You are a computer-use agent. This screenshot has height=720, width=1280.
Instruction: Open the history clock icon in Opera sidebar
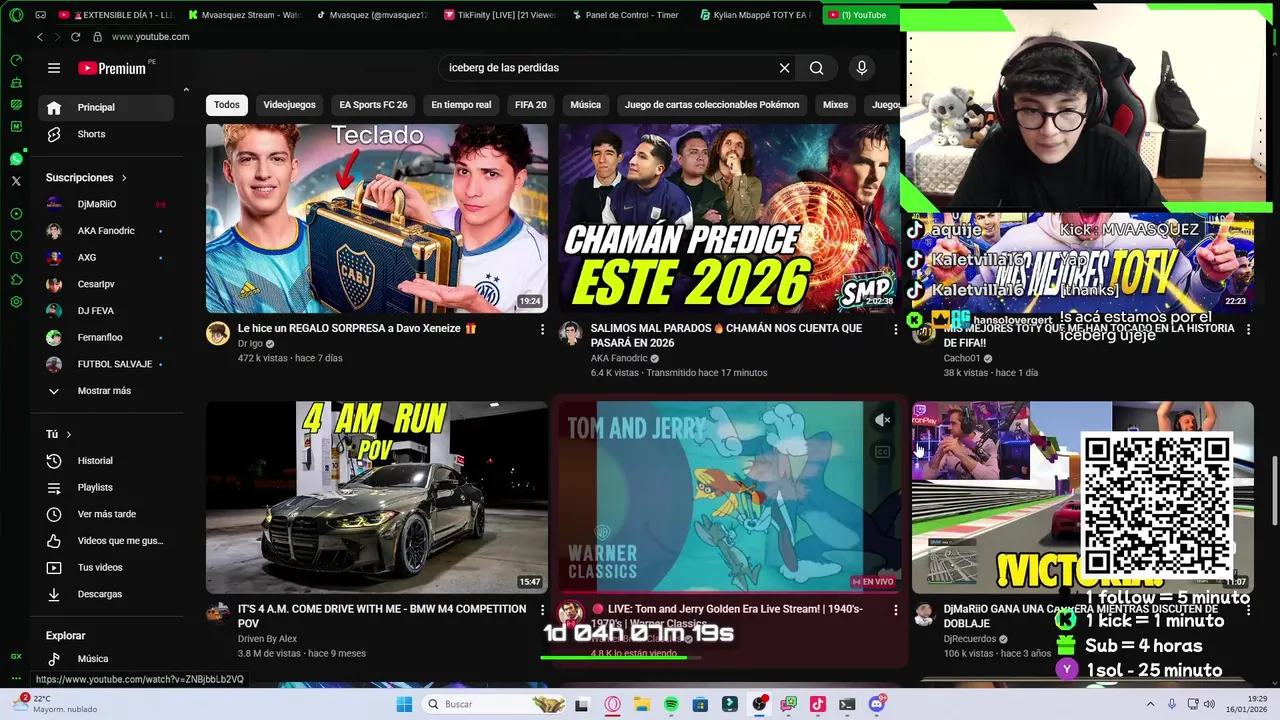tap(16, 258)
